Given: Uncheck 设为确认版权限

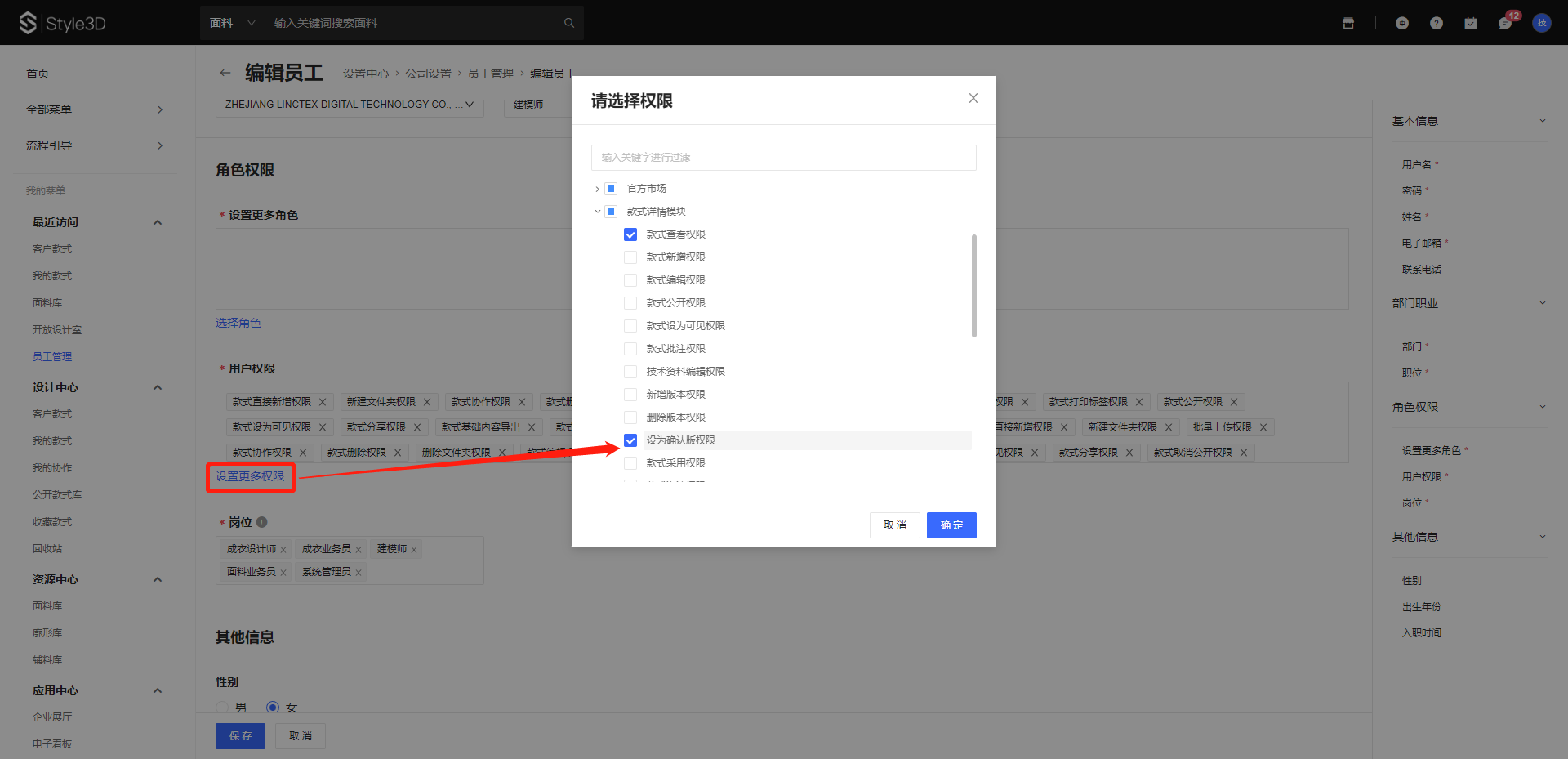Looking at the screenshot, I should click(x=630, y=440).
